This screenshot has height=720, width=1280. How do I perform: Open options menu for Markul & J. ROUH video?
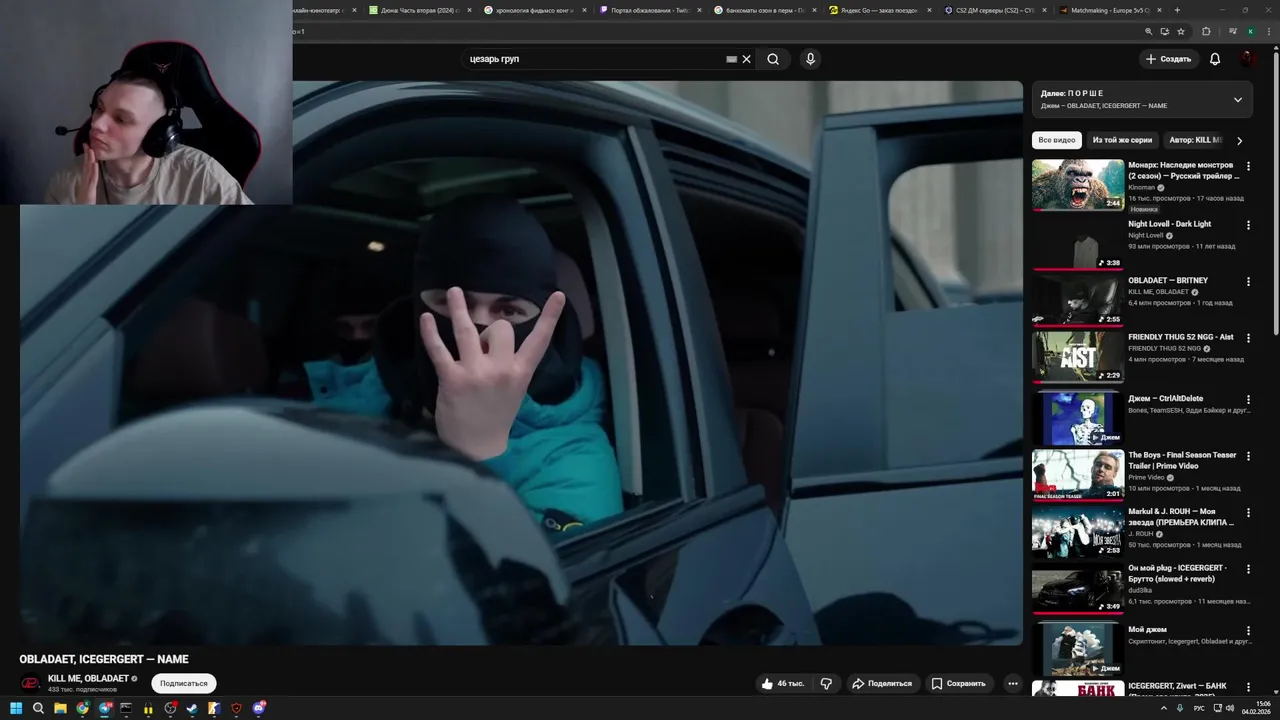(x=1248, y=513)
